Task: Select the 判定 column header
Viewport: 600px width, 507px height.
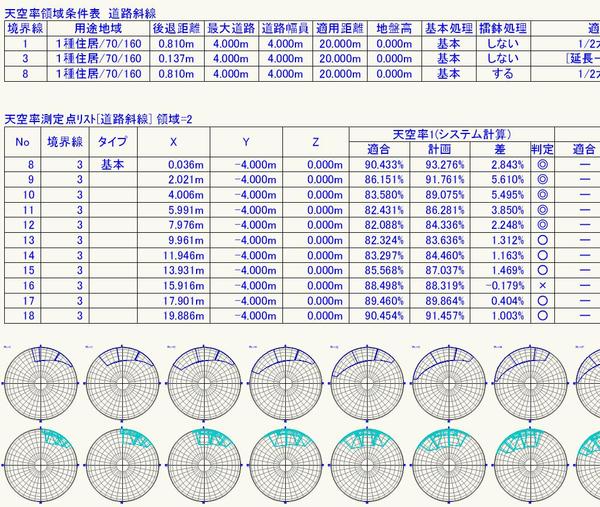Action: point(542,149)
